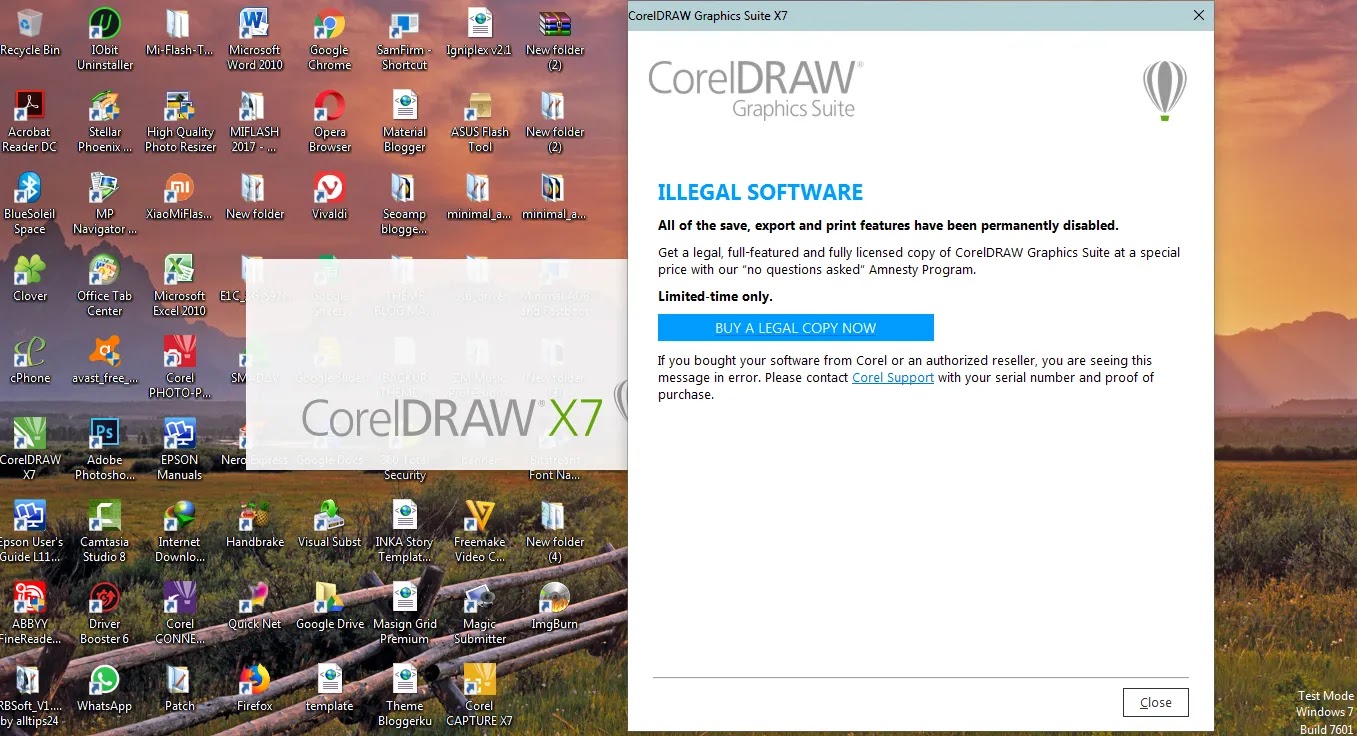Select the INKA Story Templat... icon

click(404, 531)
